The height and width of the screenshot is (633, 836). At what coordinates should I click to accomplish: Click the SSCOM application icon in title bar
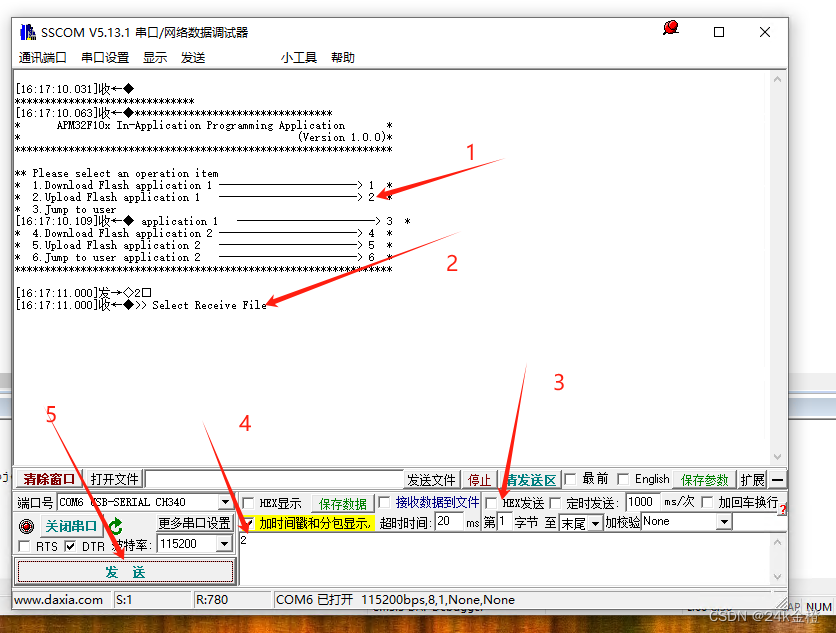click(26, 31)
